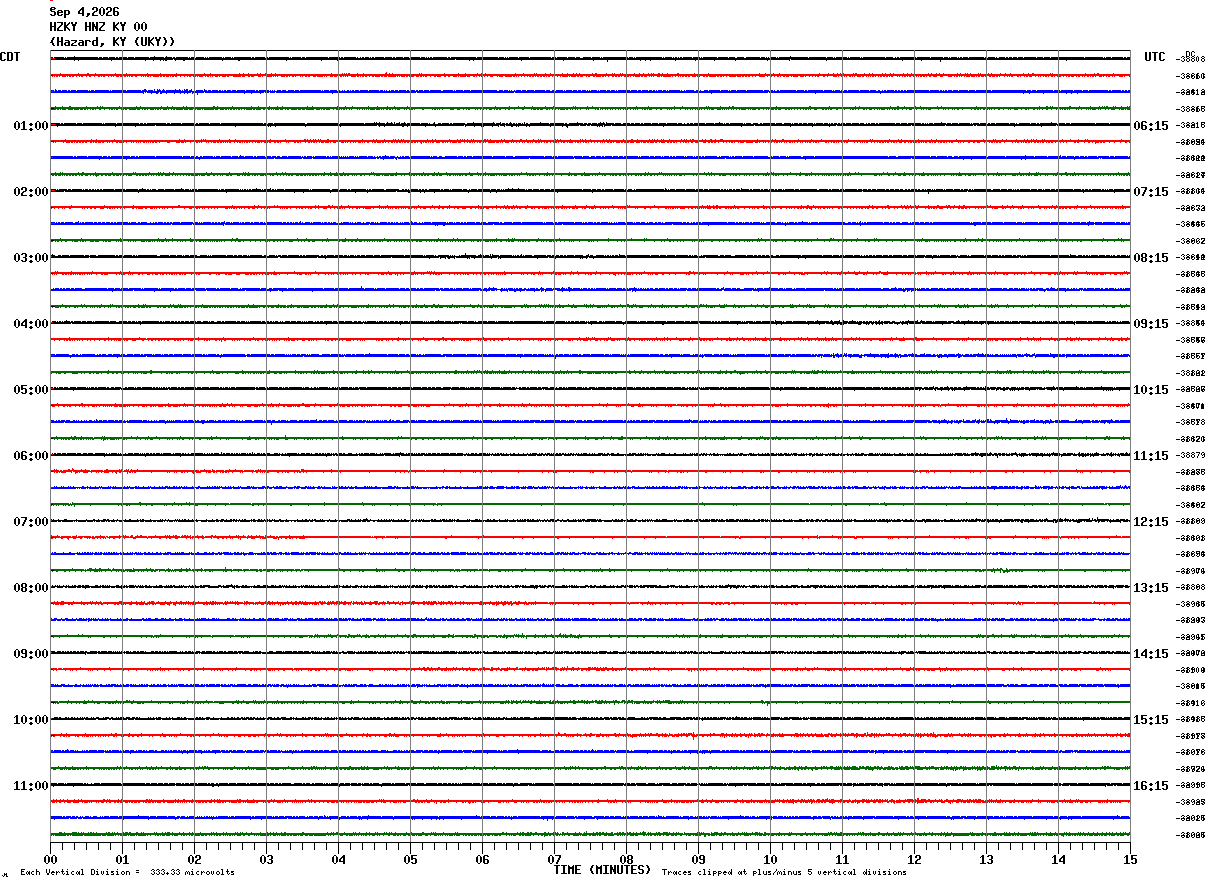Click minute 05 on the time axis
The image size is (1210, 886).
point(410,860)
